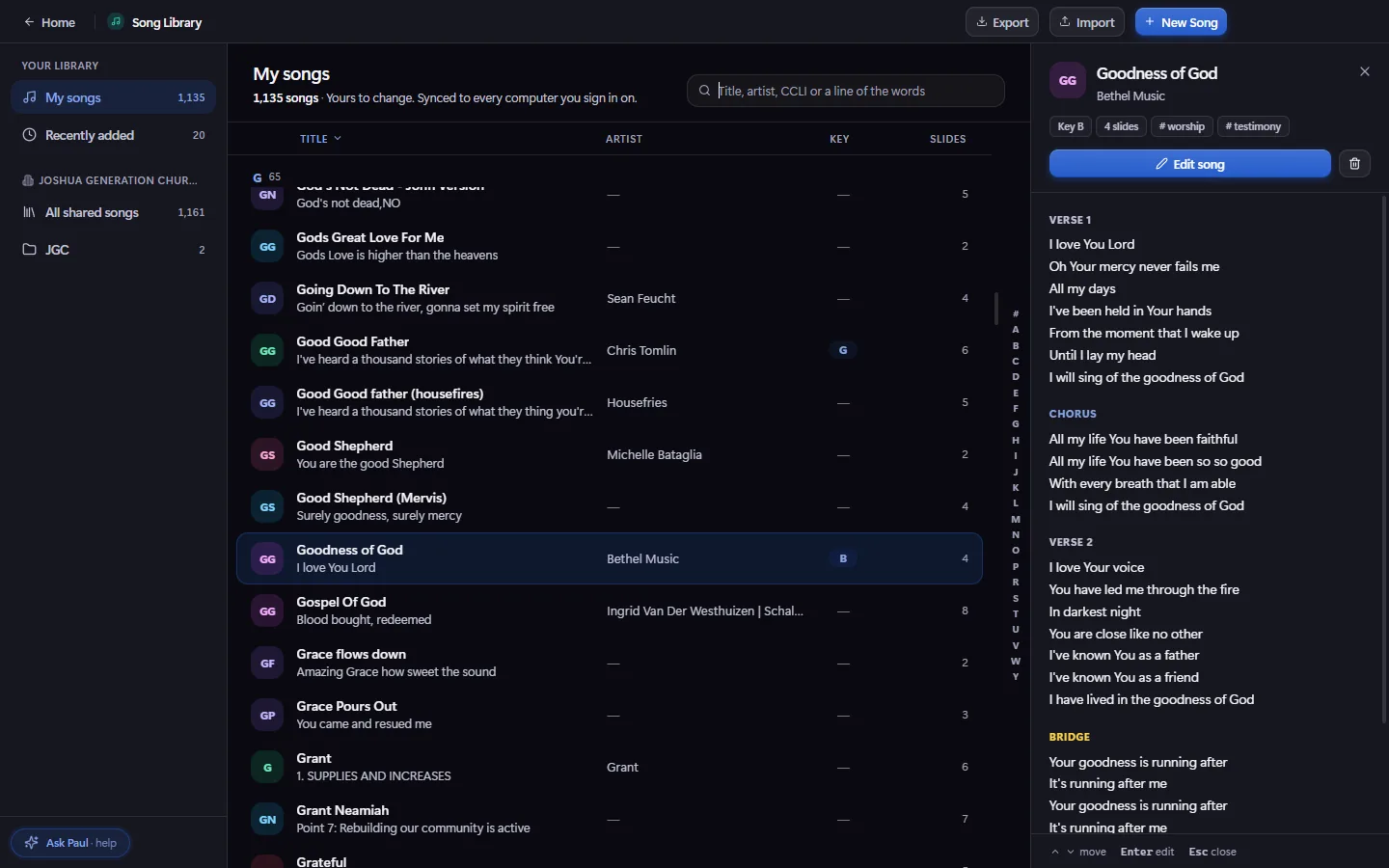
Task: Click the GG avatar for Good Good Father
Action: pos(267,350)
